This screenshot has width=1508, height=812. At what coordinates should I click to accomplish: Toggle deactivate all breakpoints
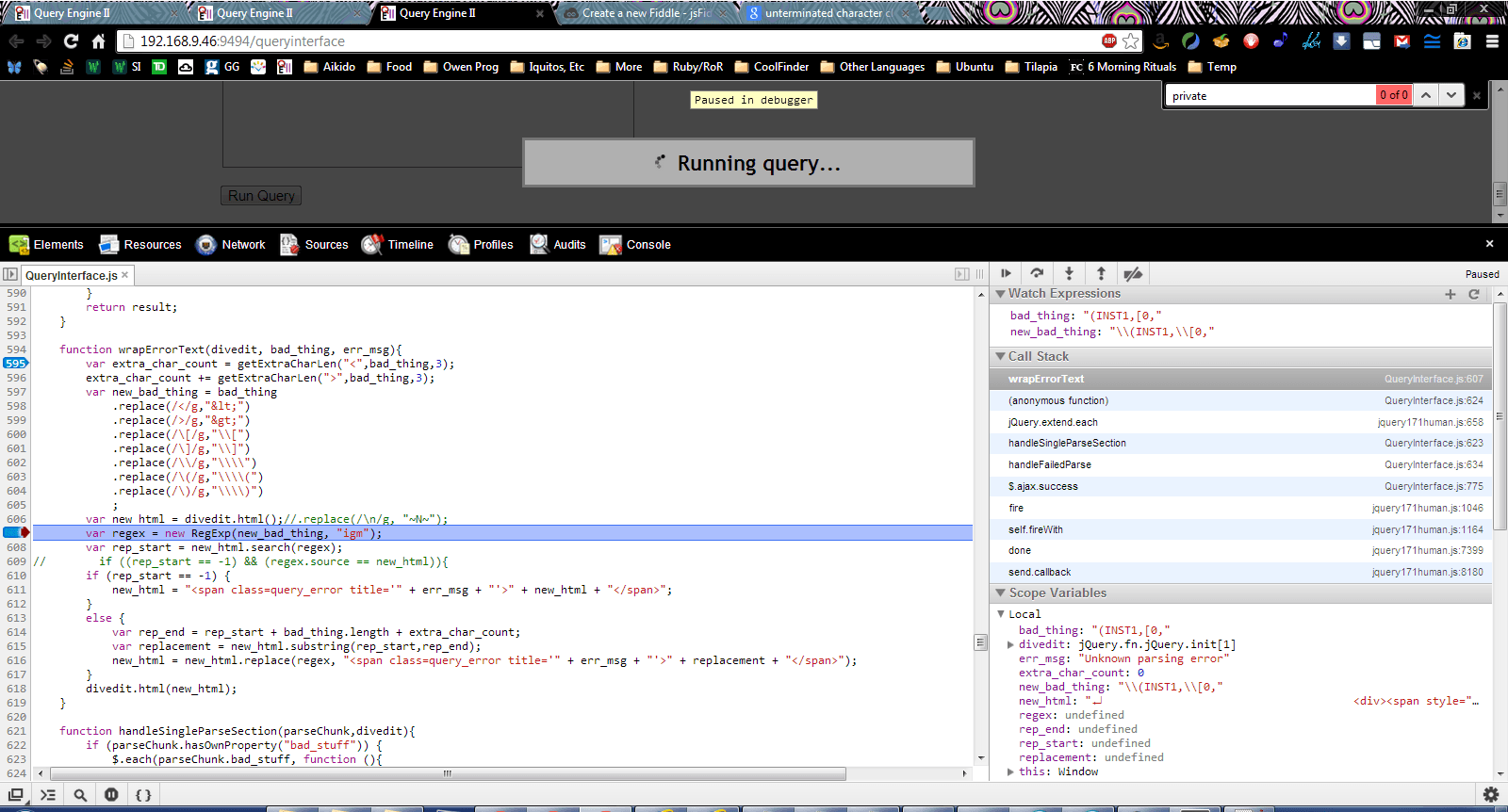(x=1133, y=273)
